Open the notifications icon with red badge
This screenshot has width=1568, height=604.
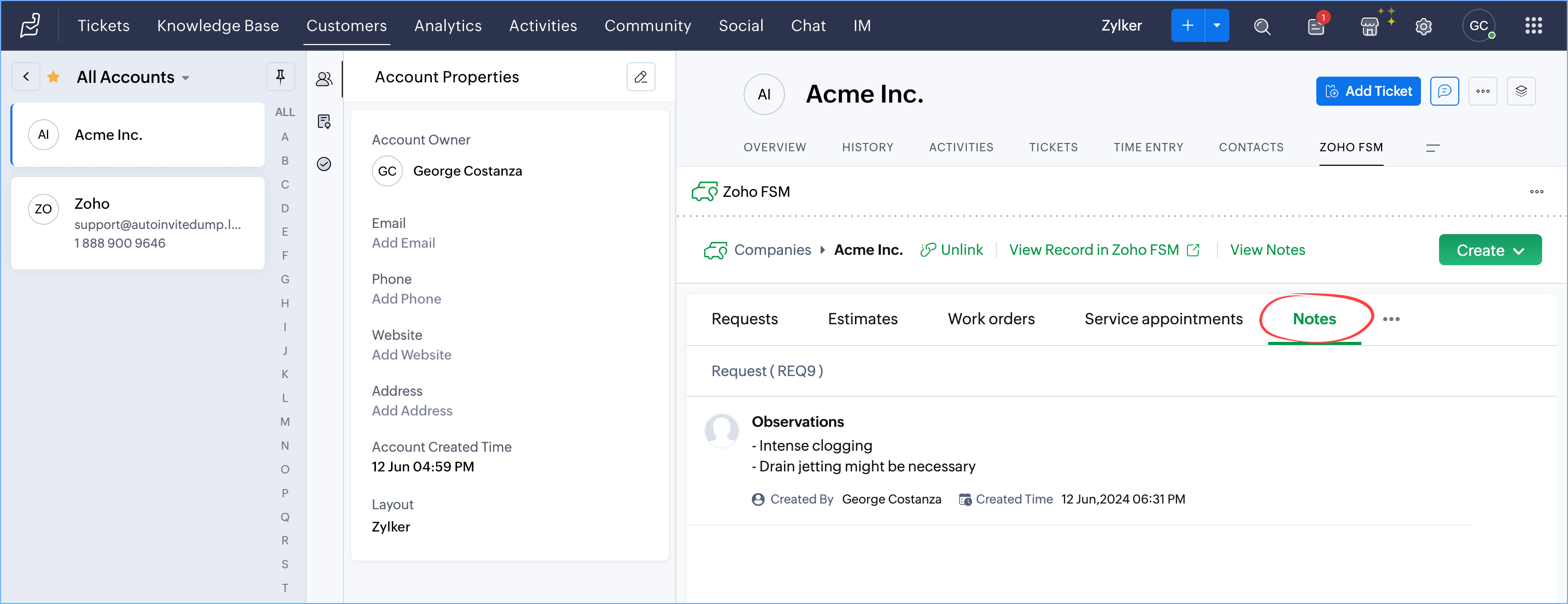coord(1315,26)
